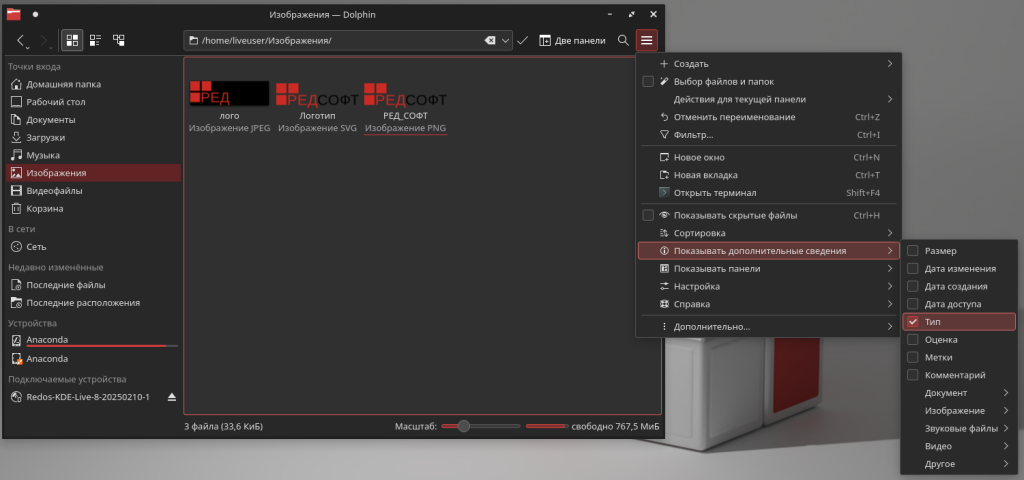Switch to icons view mode
The image size is (1024, 480).
coord(73,40)
